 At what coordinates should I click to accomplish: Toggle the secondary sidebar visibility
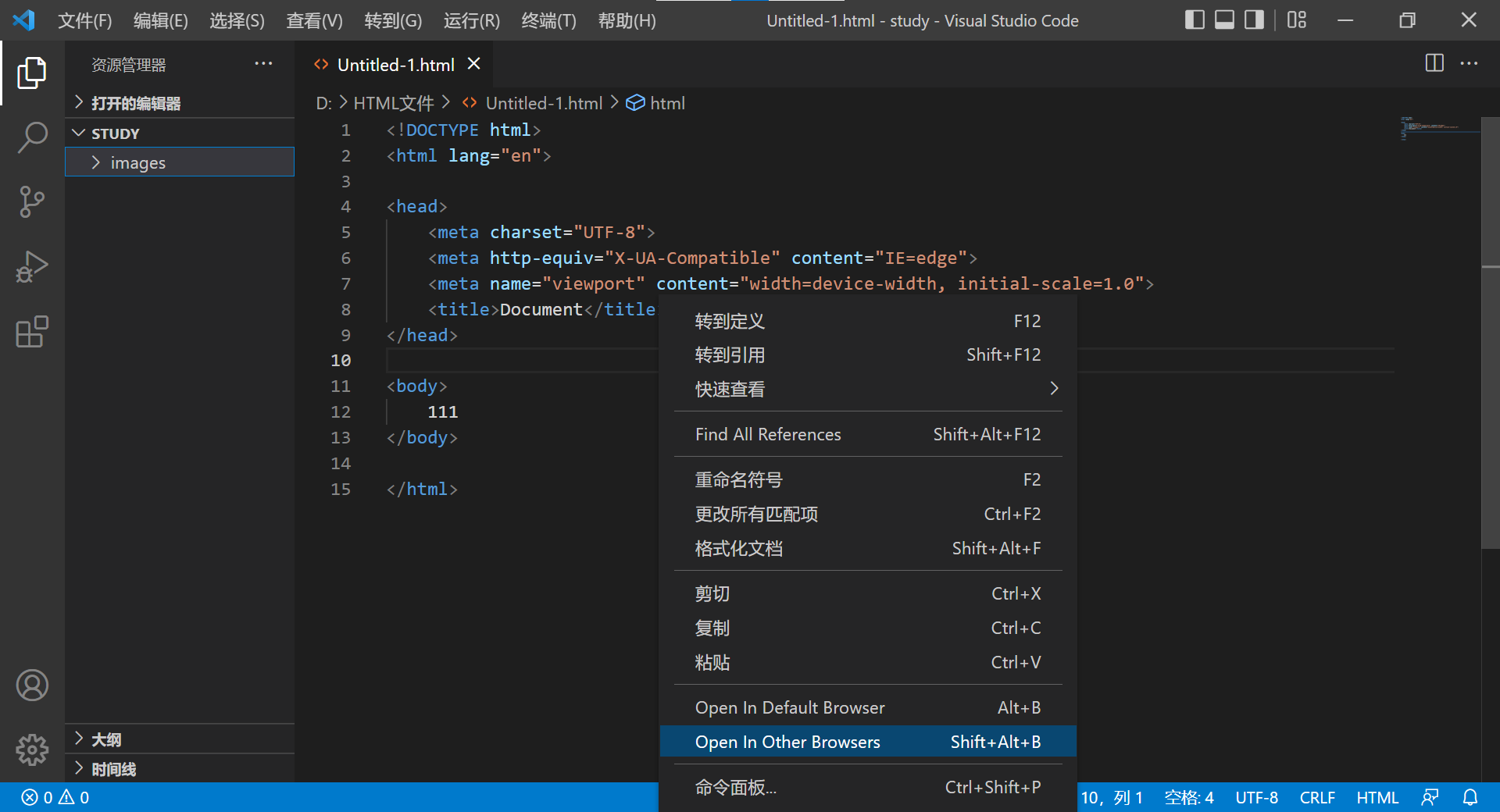[1253, 20]
